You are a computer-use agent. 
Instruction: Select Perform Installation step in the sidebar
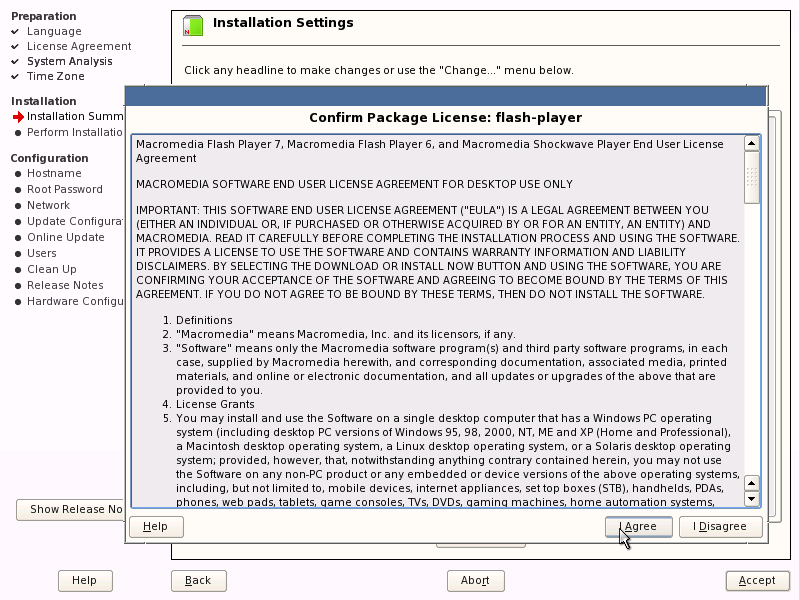(75, 133)
